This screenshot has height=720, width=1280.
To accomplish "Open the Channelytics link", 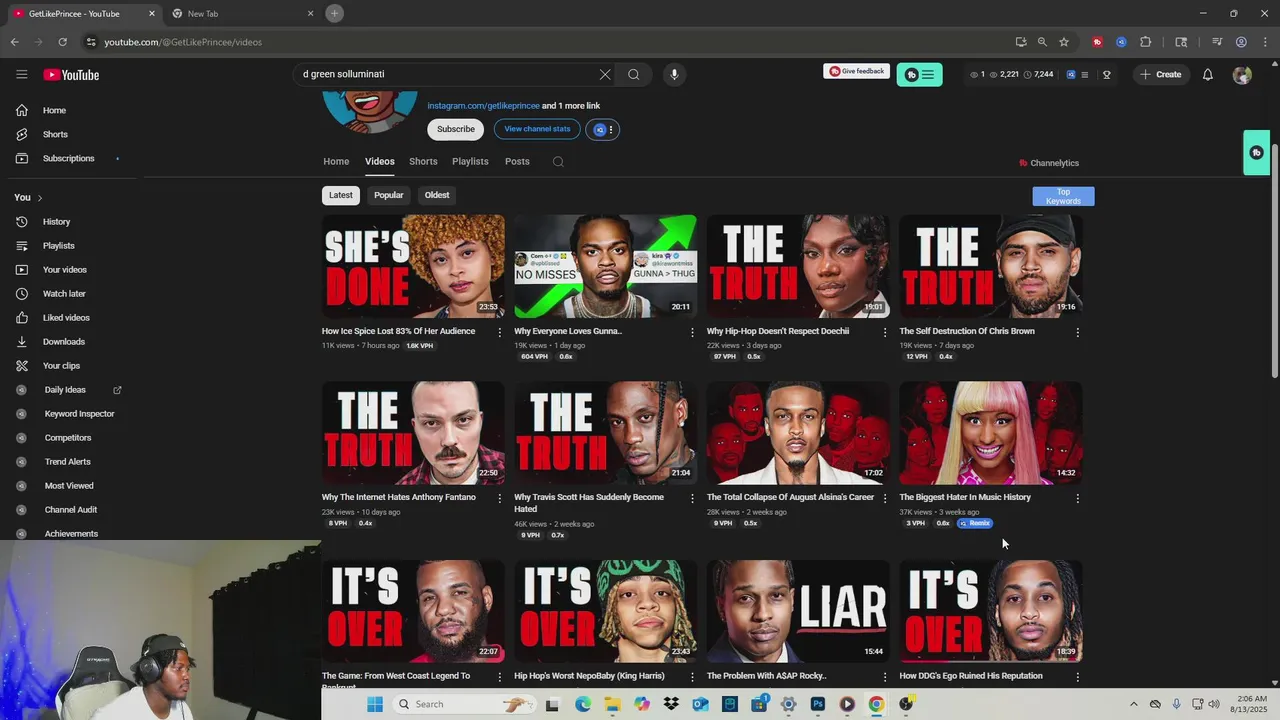I will pos(1049,163).
